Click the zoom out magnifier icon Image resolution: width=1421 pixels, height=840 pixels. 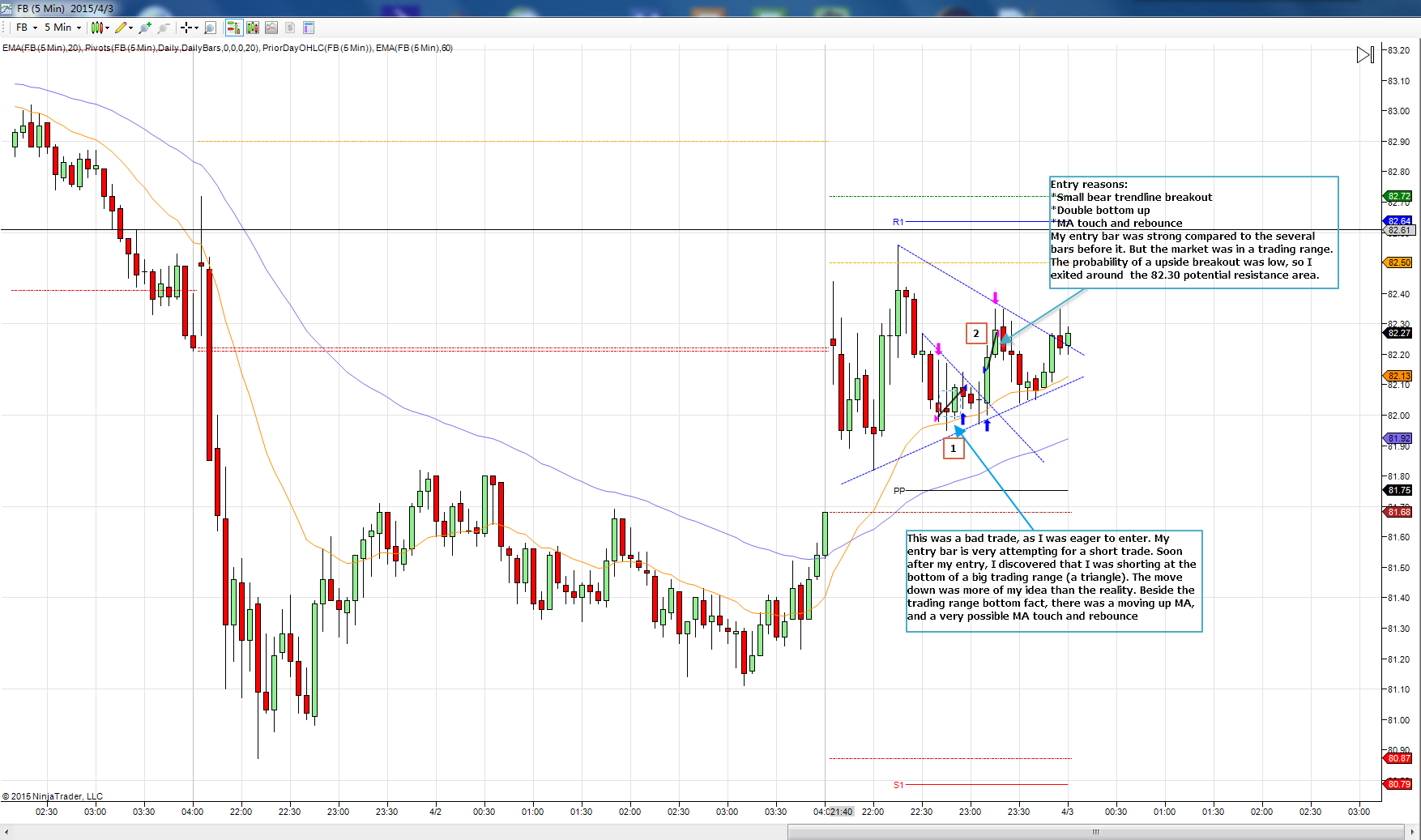[164, 28]
